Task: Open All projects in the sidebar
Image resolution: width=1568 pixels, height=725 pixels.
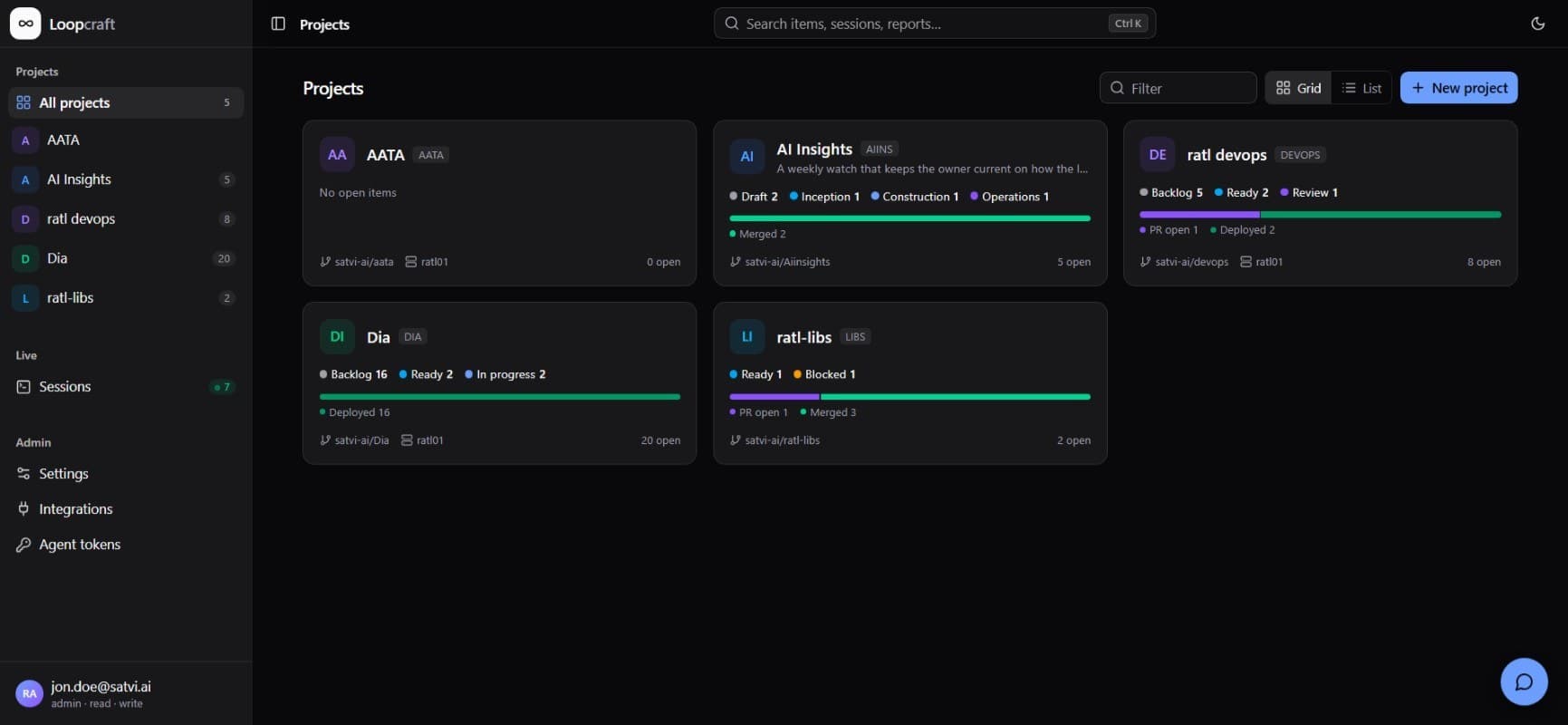Action: [x=126, y=102]
